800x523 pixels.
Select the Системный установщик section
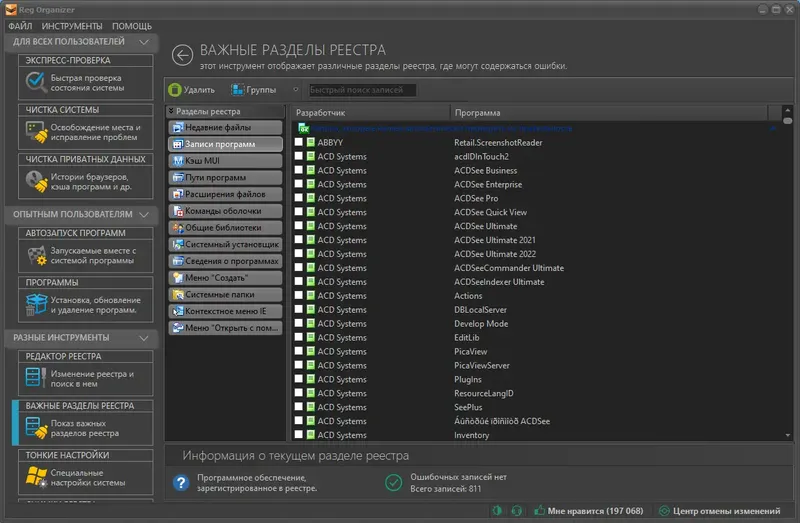(225, 244)
